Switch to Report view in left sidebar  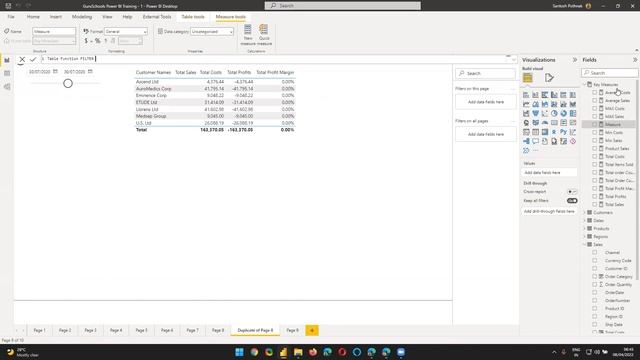[x=7, y=60]
